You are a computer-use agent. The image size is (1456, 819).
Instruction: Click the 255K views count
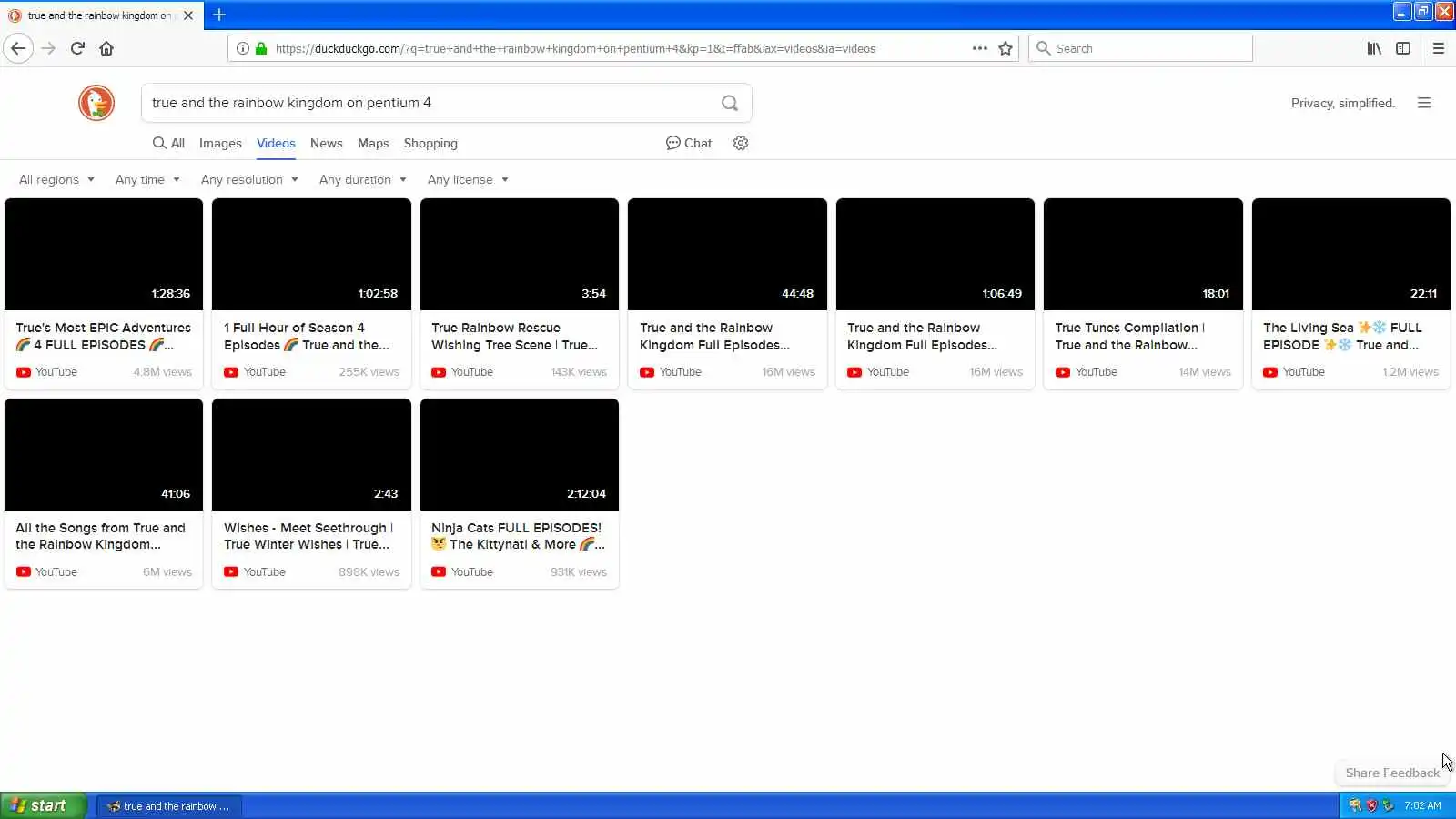(x=369, y=372)
